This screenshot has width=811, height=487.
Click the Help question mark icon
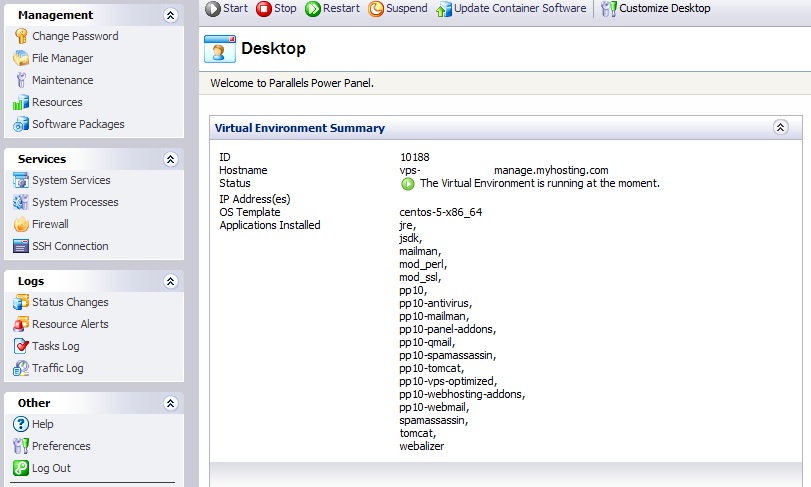(x=21, y=424)
